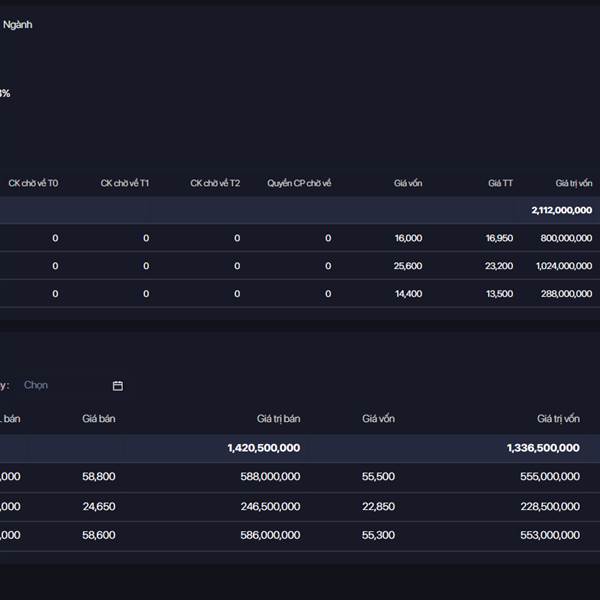Open the calendar date picker icon
Image resolution: width=600 pixels, height=600 pixels.
[118, 386]
